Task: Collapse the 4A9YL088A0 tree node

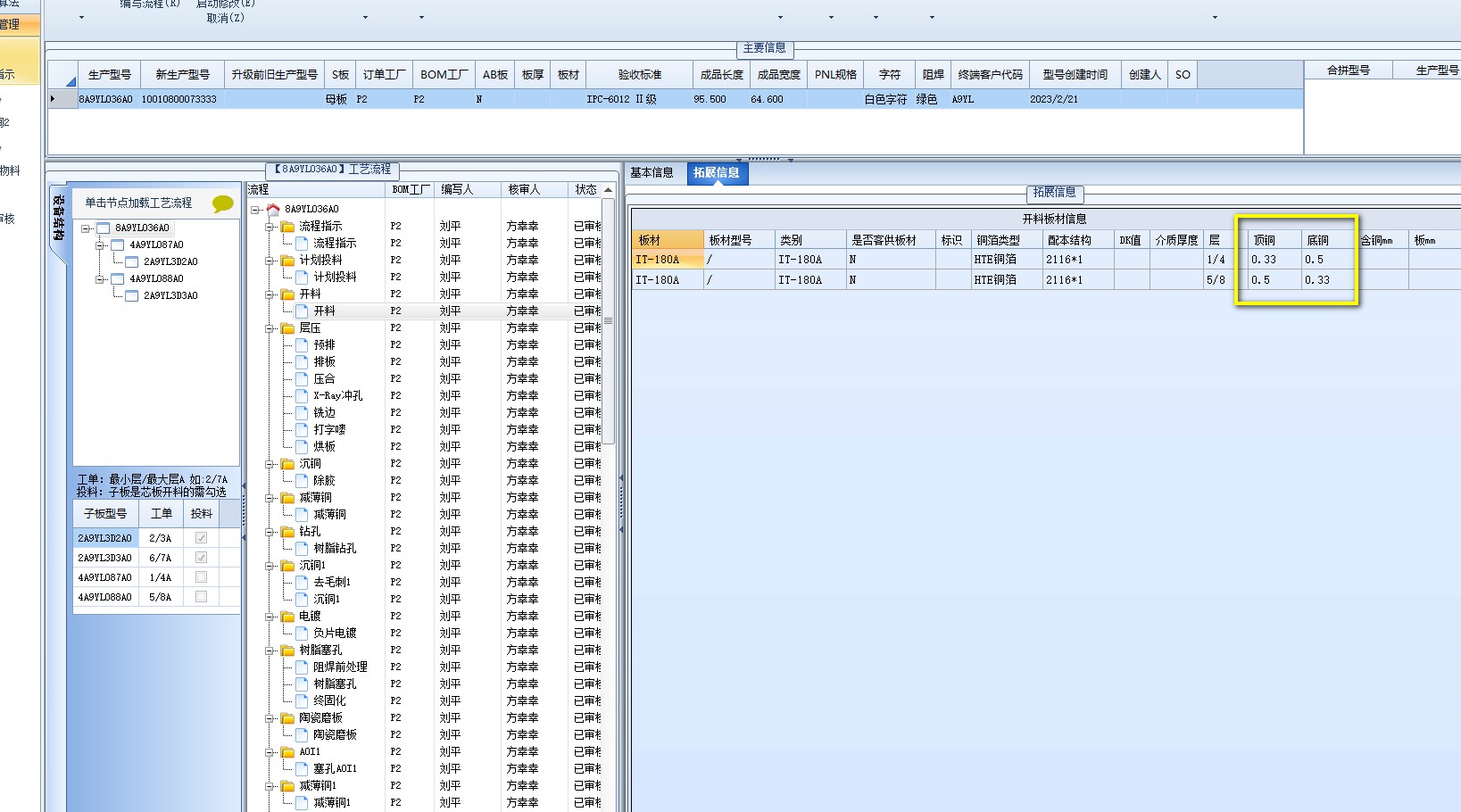Action: coord(100,278)
